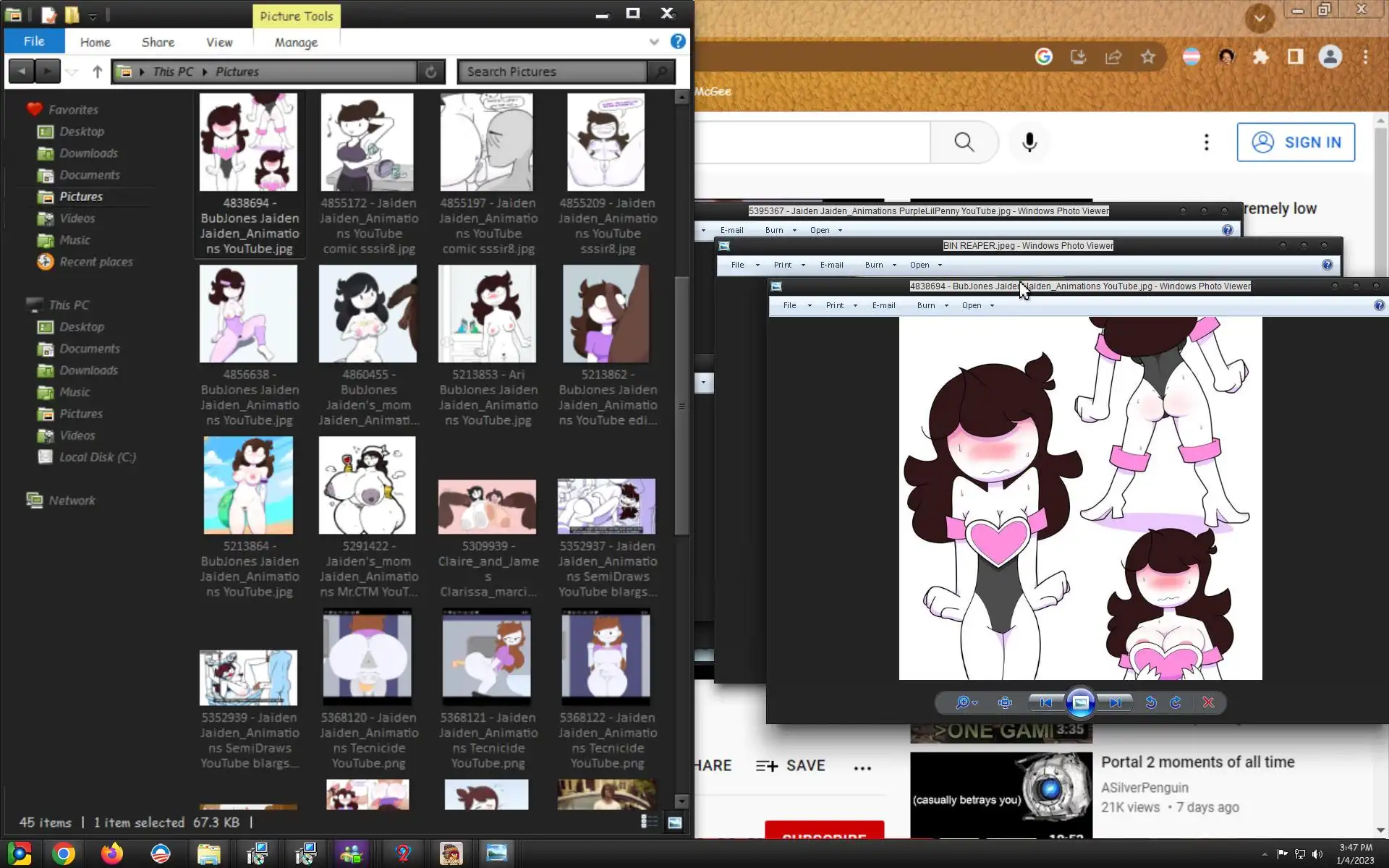Expand the Explorer ribbon with the chevron
Viewport: 1389px width, 868px height.
(x=654, y=42)
